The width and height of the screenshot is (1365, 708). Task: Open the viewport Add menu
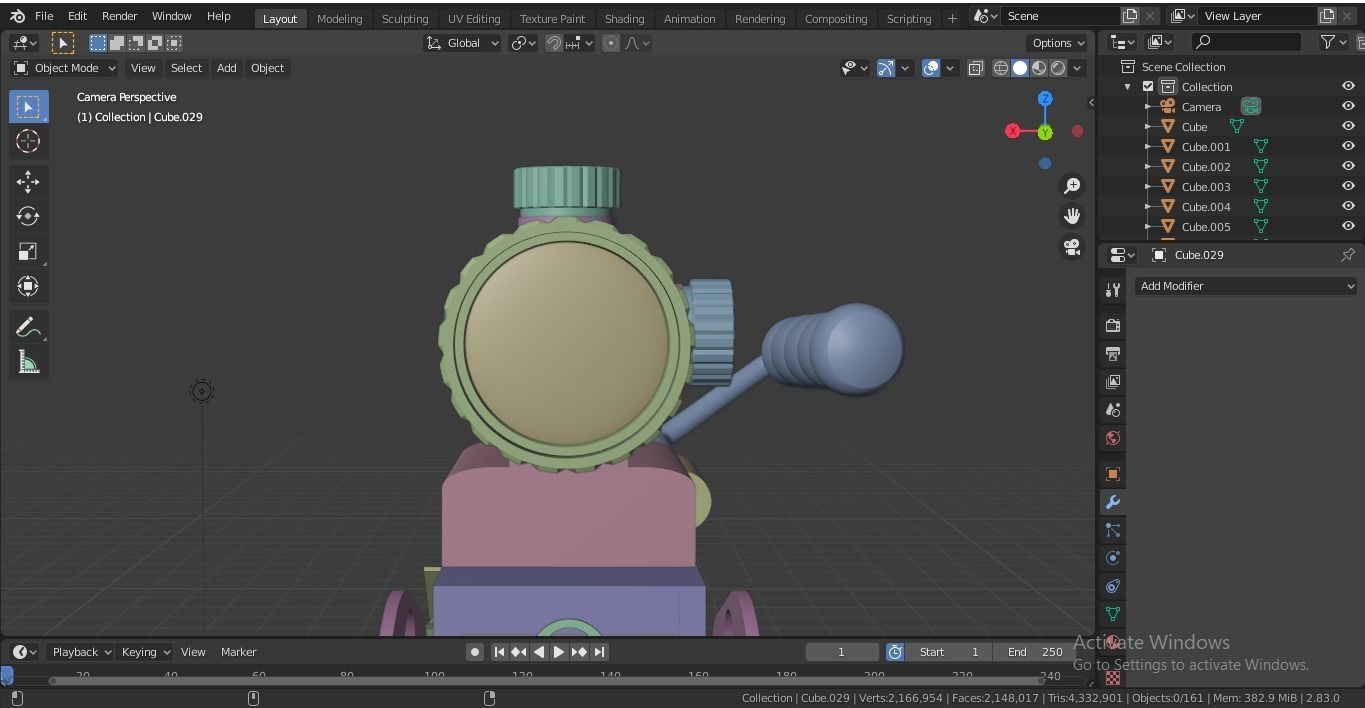click(x=227, y=68)
